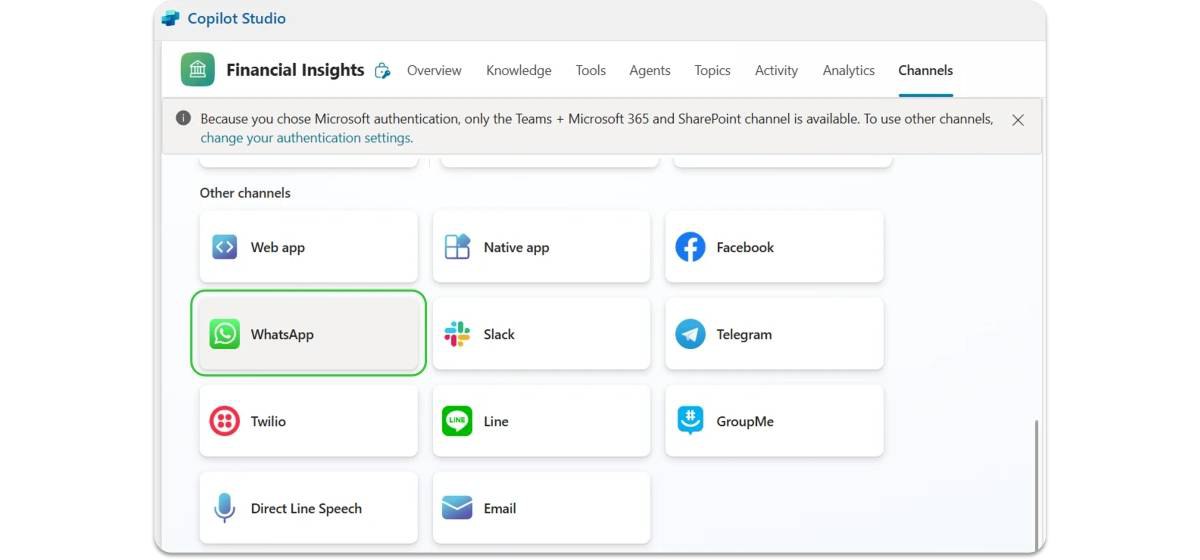Go to the Analytics tab
Screen dimensions: 1200x560
[848, 71]
